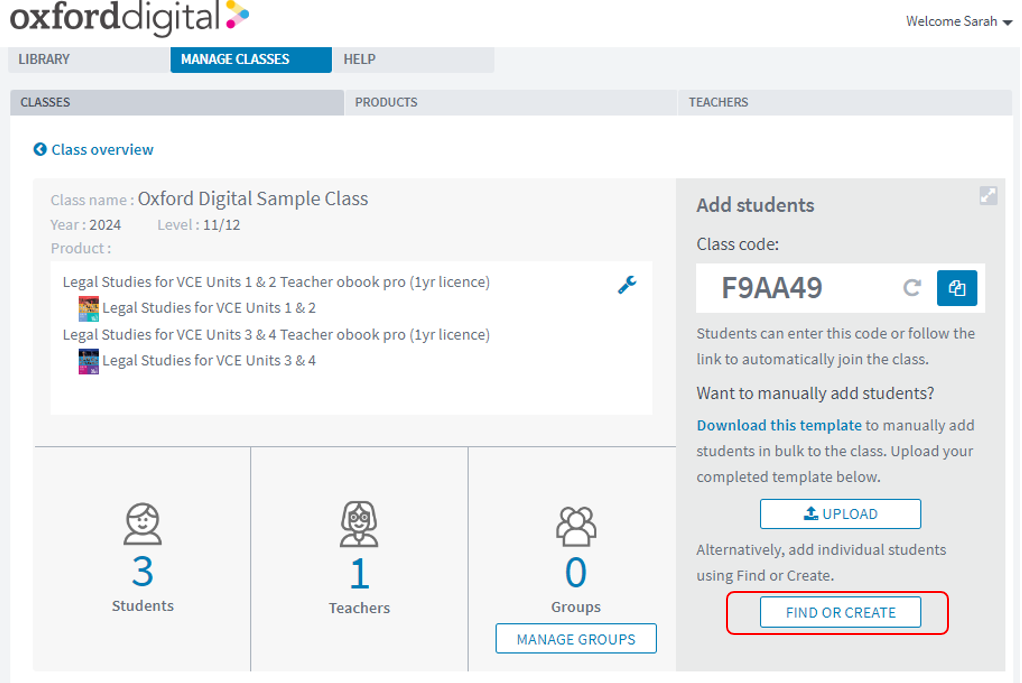Go back via Class overview link
The height and width of the screenshot is (683, 1022).
tap(102, 149)
